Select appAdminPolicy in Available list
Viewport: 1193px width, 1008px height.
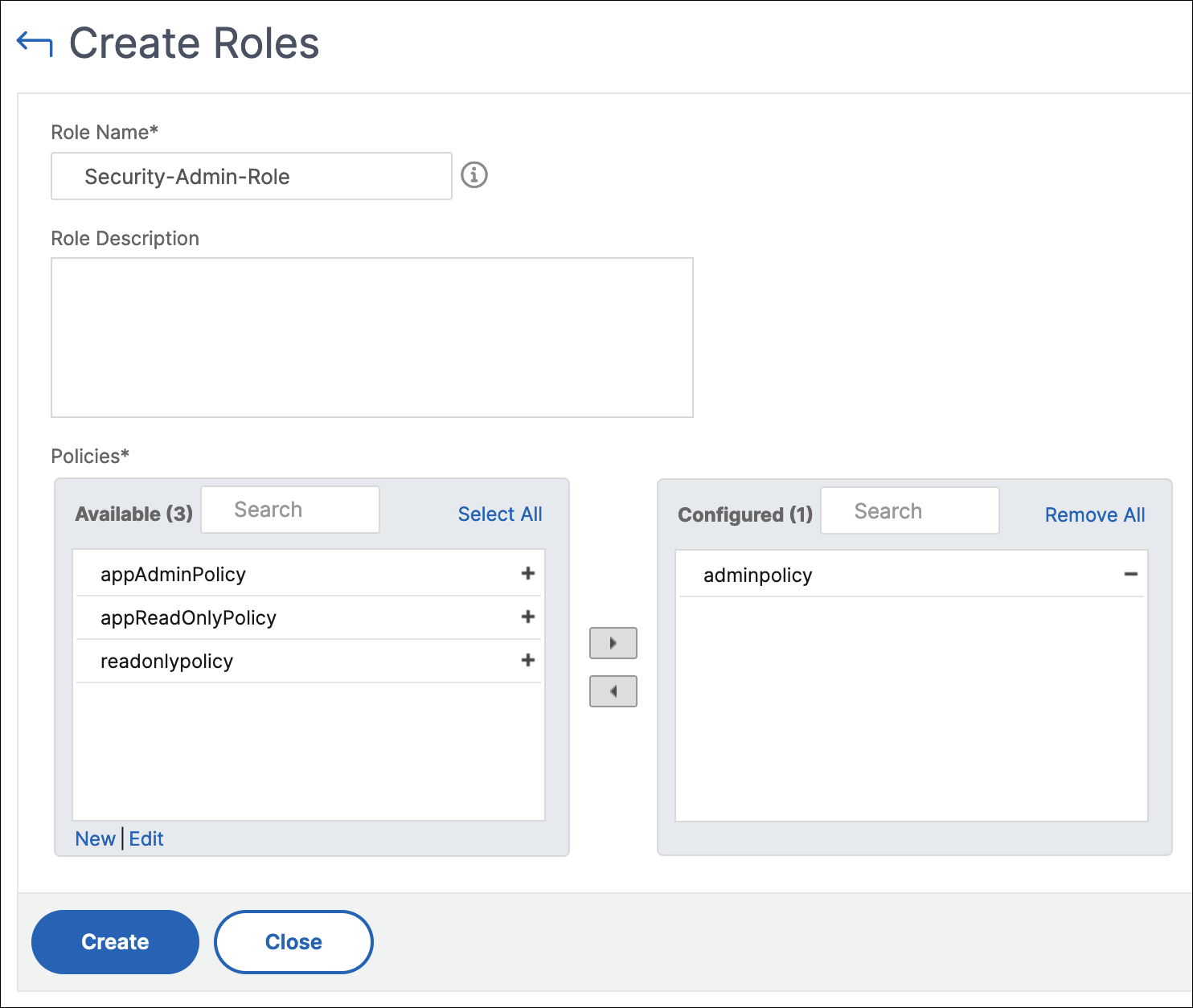pyautogui.click(x=309, y=574)
